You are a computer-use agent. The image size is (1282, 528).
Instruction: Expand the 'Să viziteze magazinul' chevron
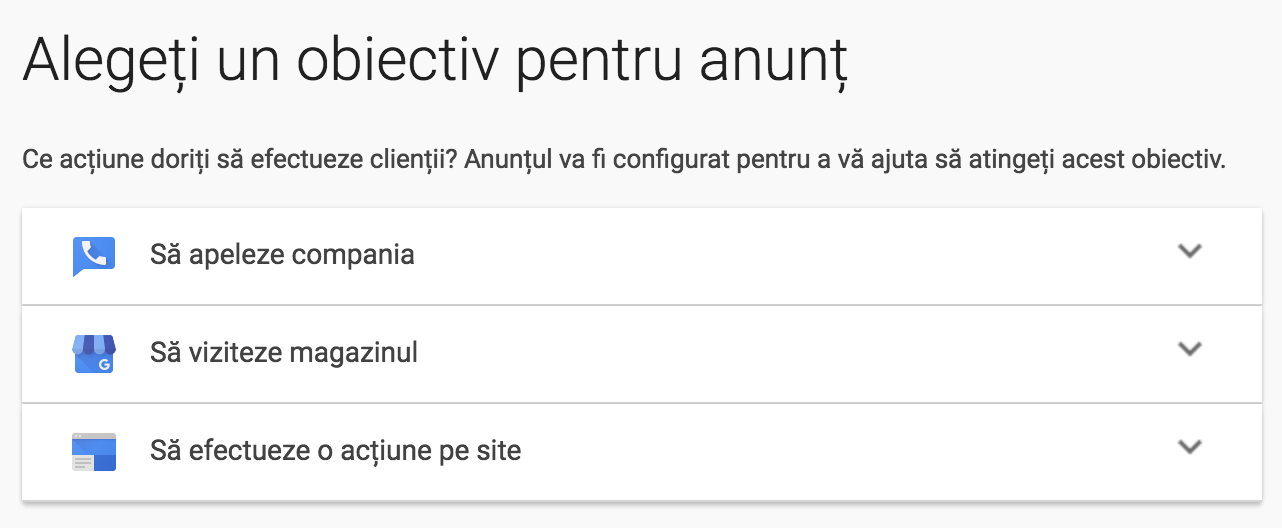click(x=1189, y=349)
